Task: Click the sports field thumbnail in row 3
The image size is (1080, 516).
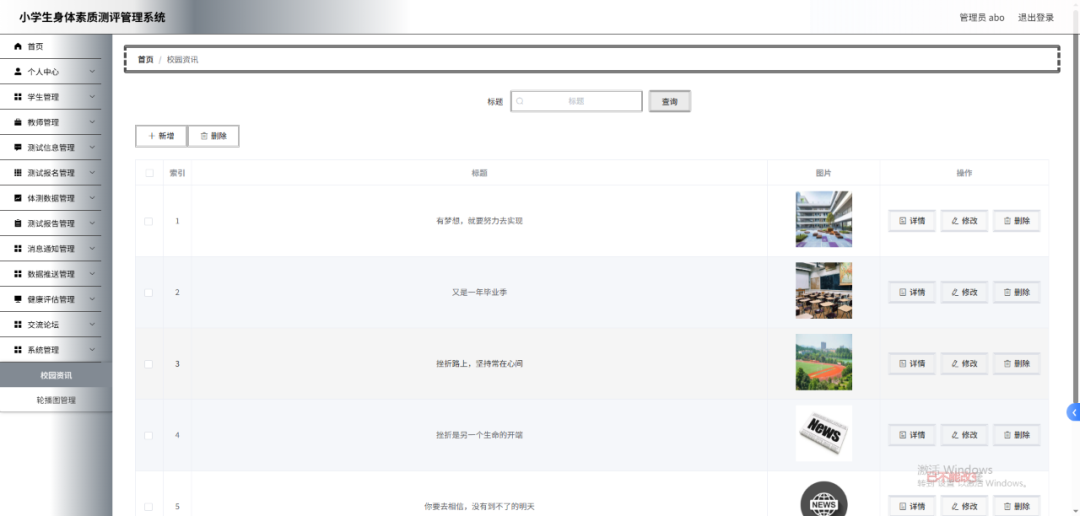Action: click(x=824, y=362)
